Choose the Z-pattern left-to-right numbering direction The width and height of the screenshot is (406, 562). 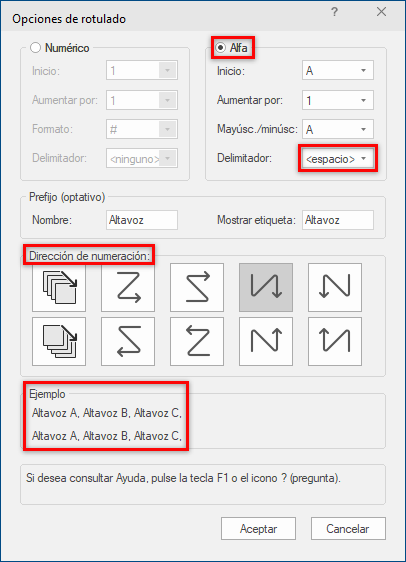tap(128, 287)
